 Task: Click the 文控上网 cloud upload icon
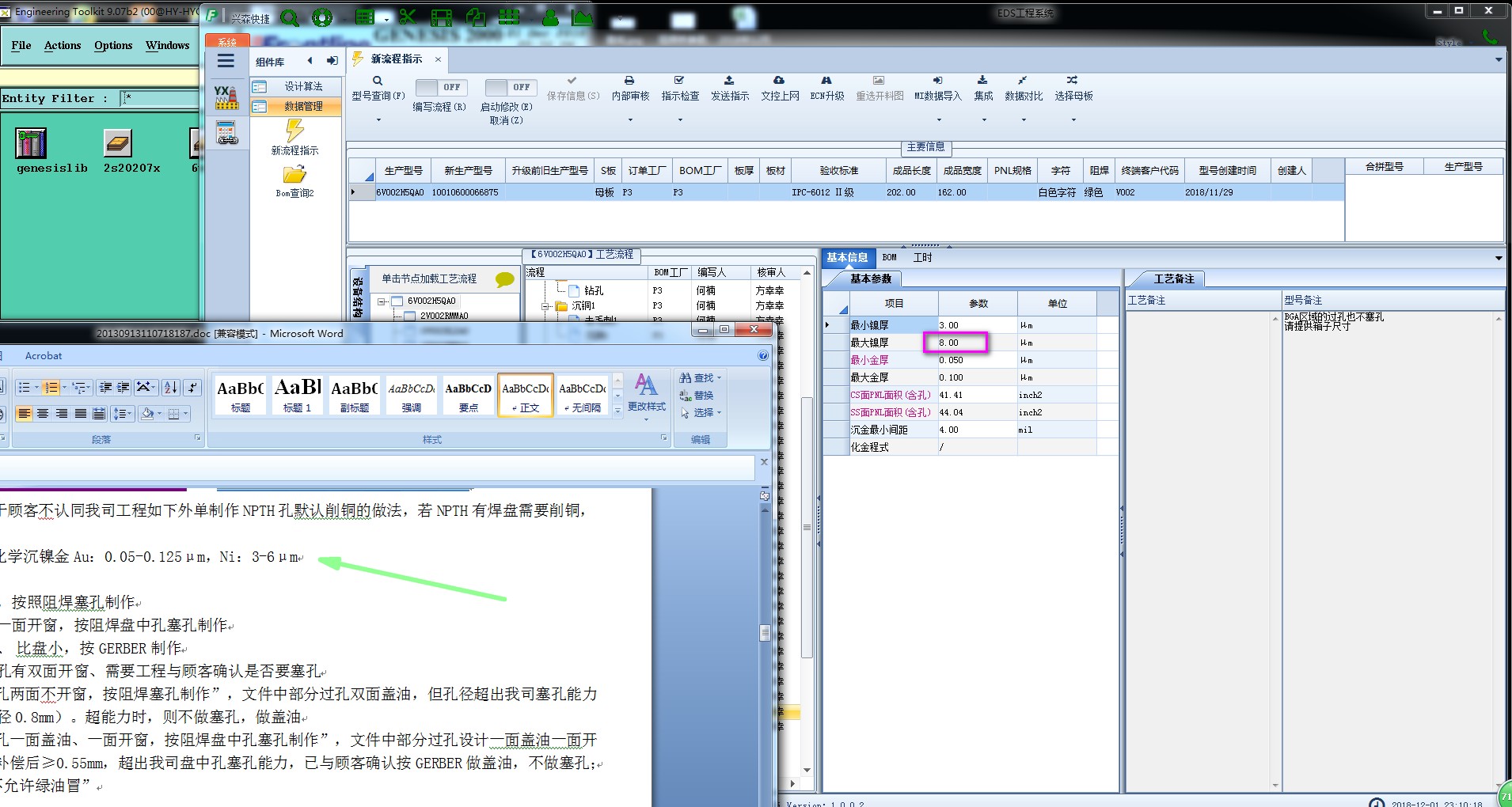click(779, 81)
